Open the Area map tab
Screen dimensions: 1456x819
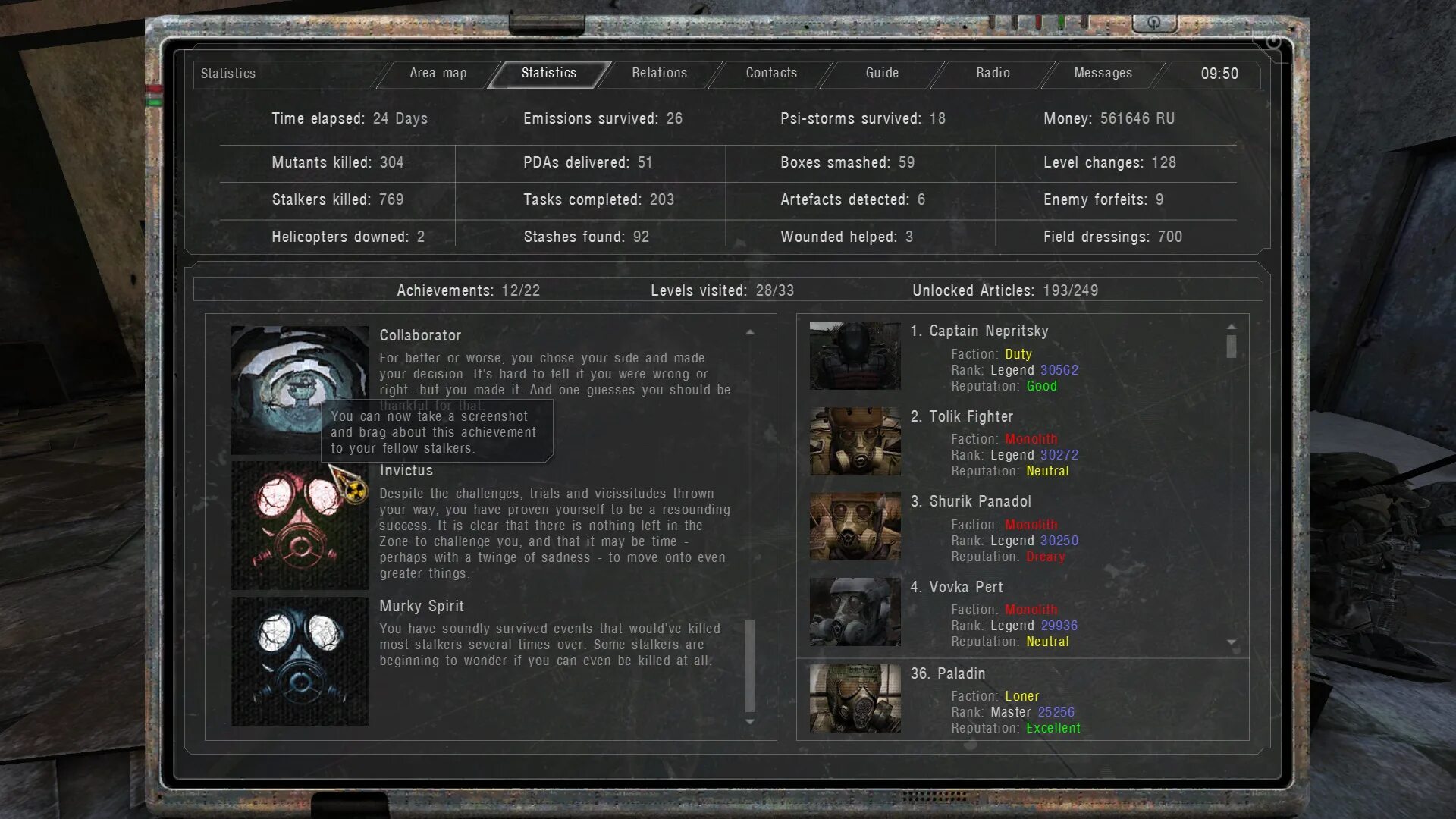(438, 74)
